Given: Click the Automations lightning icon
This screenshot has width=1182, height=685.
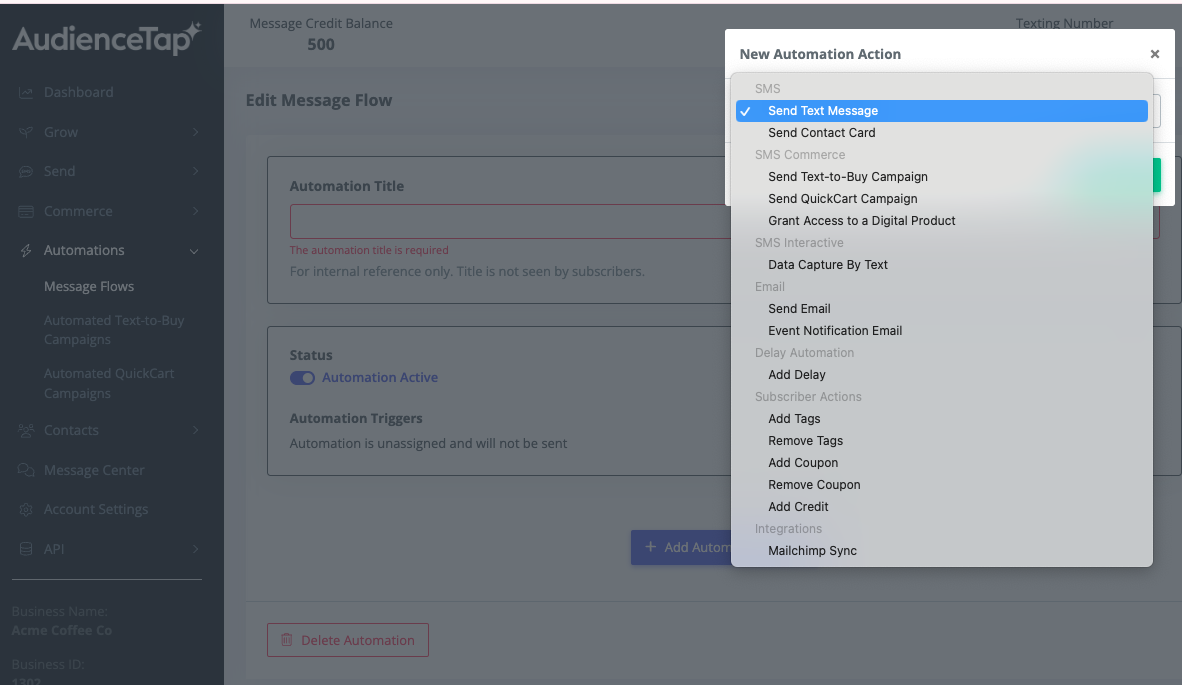Looking at the screenshot, I should click(x=27, y=250).
